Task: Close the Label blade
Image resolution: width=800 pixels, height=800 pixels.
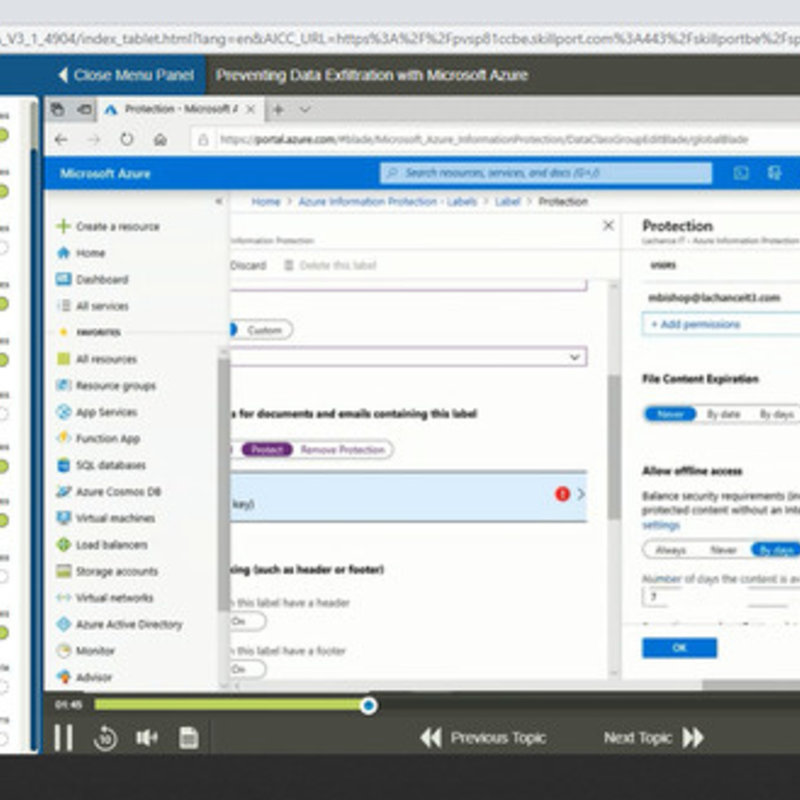Action: (608, 225)
